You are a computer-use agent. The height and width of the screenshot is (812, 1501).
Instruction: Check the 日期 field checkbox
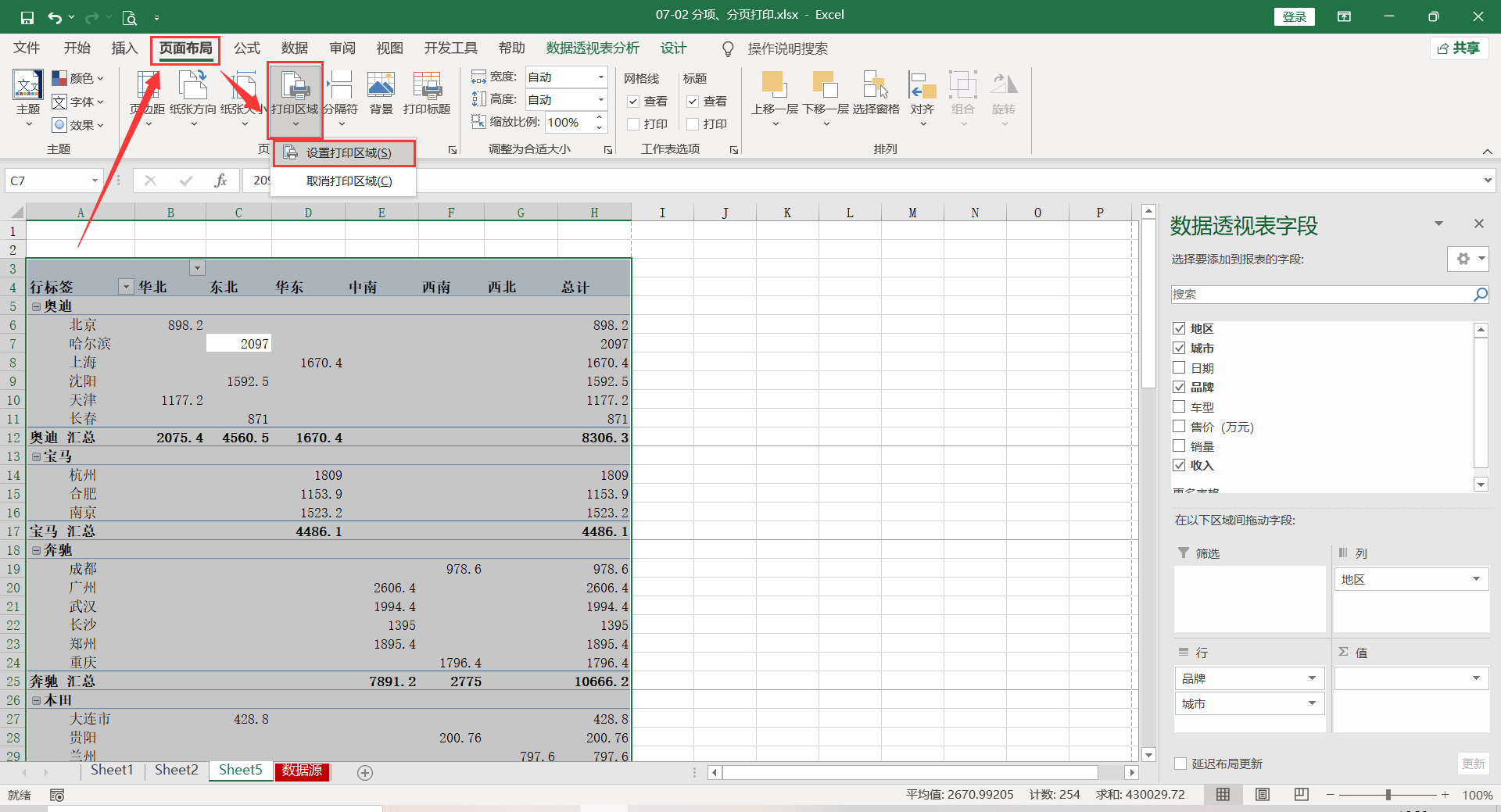[x=1180, y=367]
